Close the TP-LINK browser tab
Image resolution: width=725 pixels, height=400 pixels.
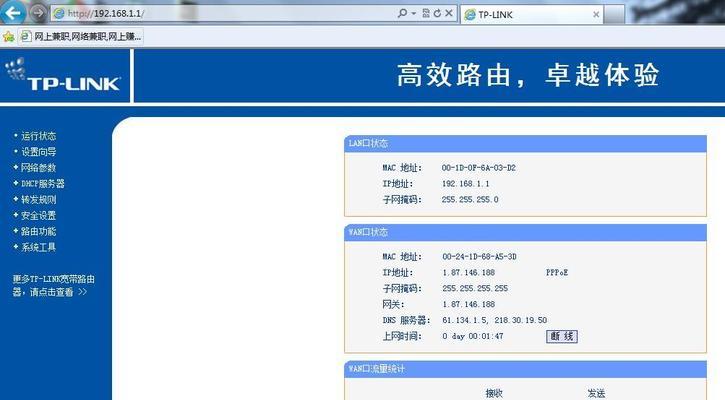click(x=596, y=15)
